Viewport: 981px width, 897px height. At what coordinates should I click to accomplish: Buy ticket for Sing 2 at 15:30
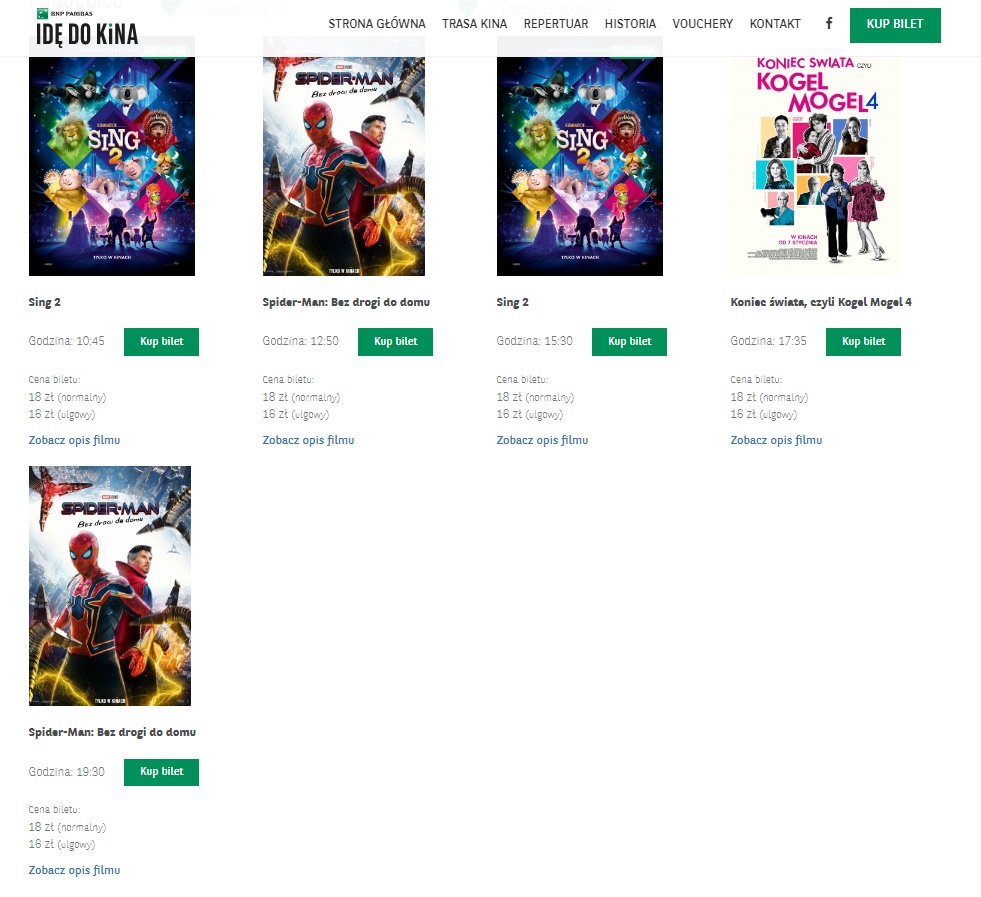tap(629, 342)
